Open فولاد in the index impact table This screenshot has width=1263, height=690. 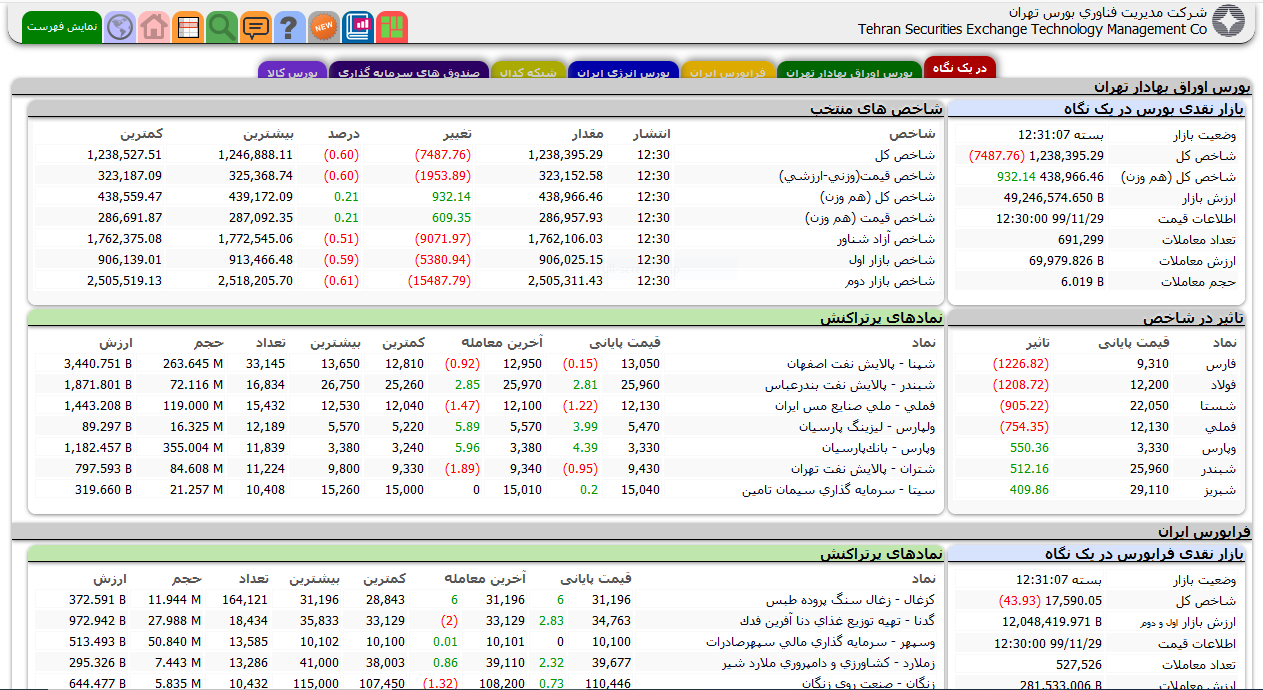[1221, 385]
